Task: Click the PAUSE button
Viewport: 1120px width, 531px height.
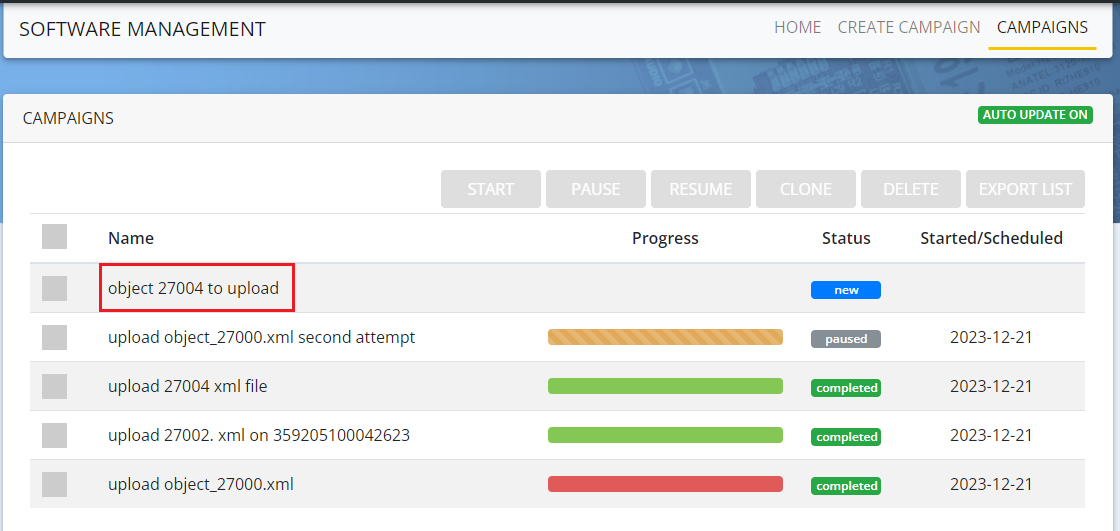Action: coord(596,189)
